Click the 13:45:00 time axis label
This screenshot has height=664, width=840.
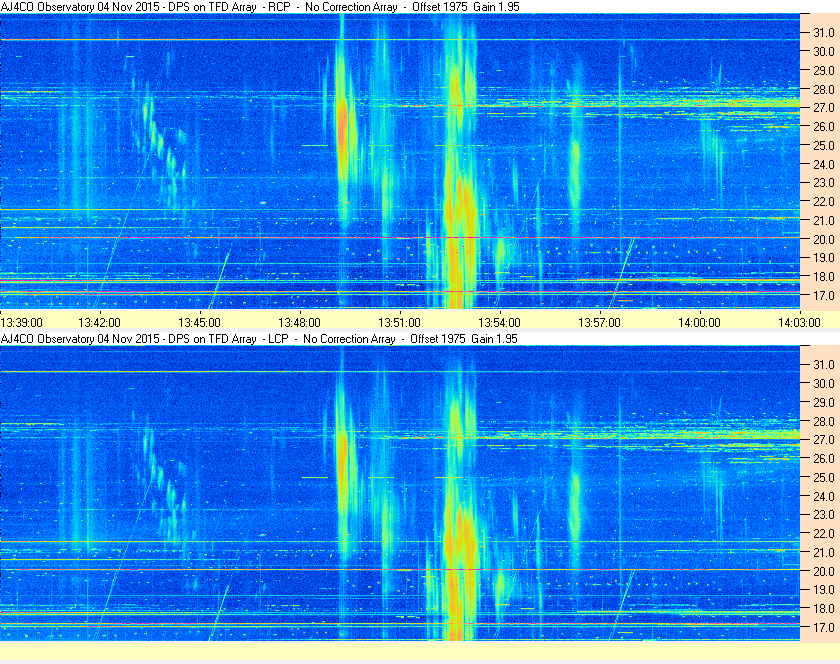point(199,323)
